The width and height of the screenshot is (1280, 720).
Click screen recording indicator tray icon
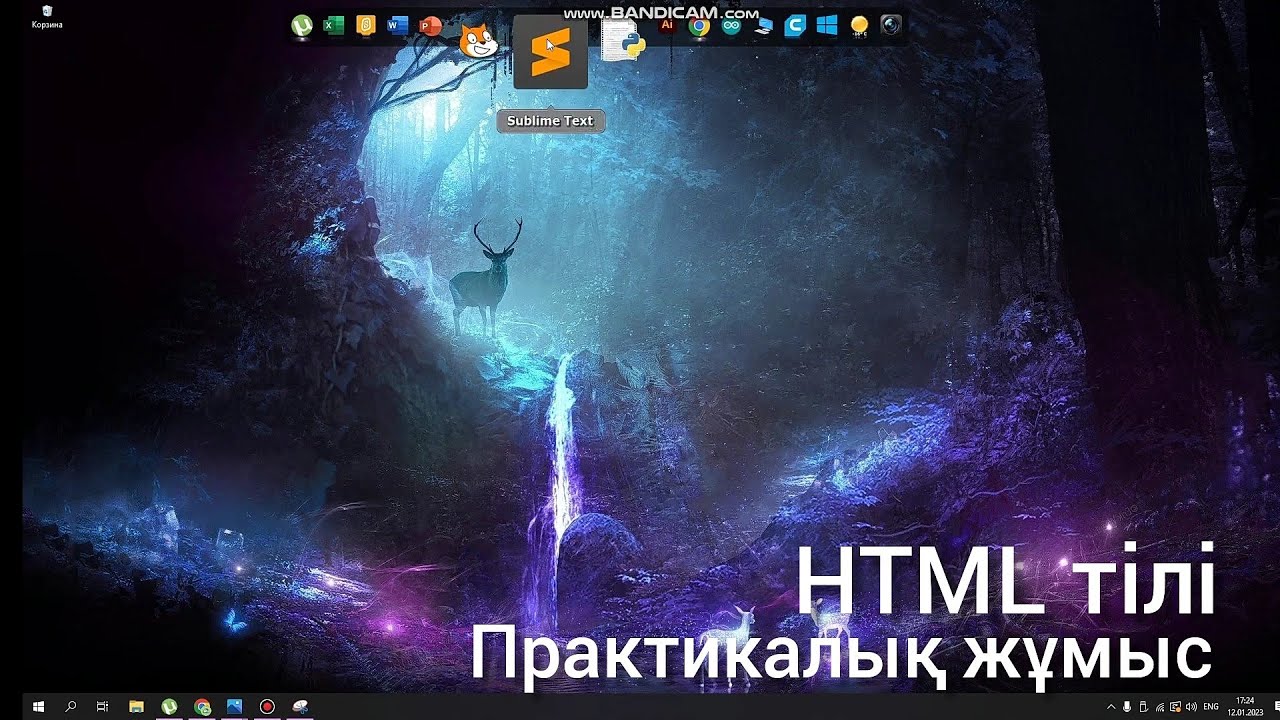click(1175, 707)
